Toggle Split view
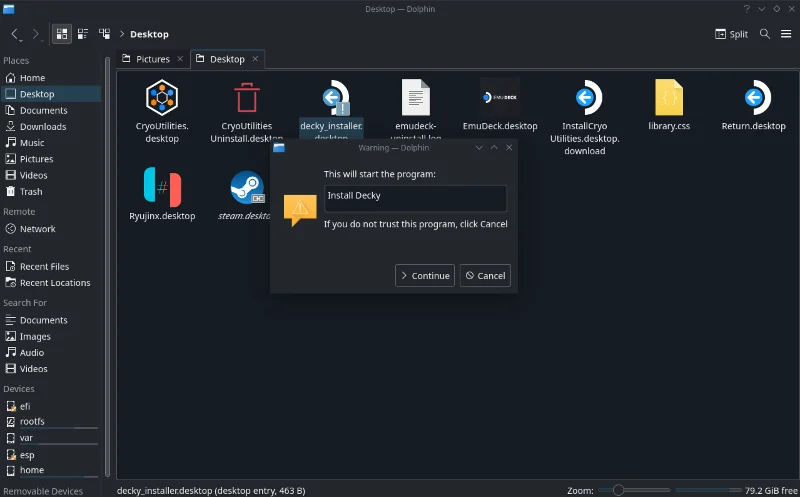 (731, 34)
